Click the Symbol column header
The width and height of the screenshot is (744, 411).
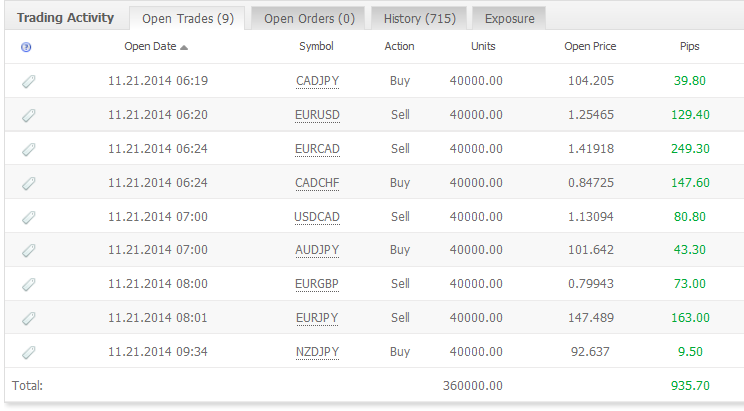[316, 47]
